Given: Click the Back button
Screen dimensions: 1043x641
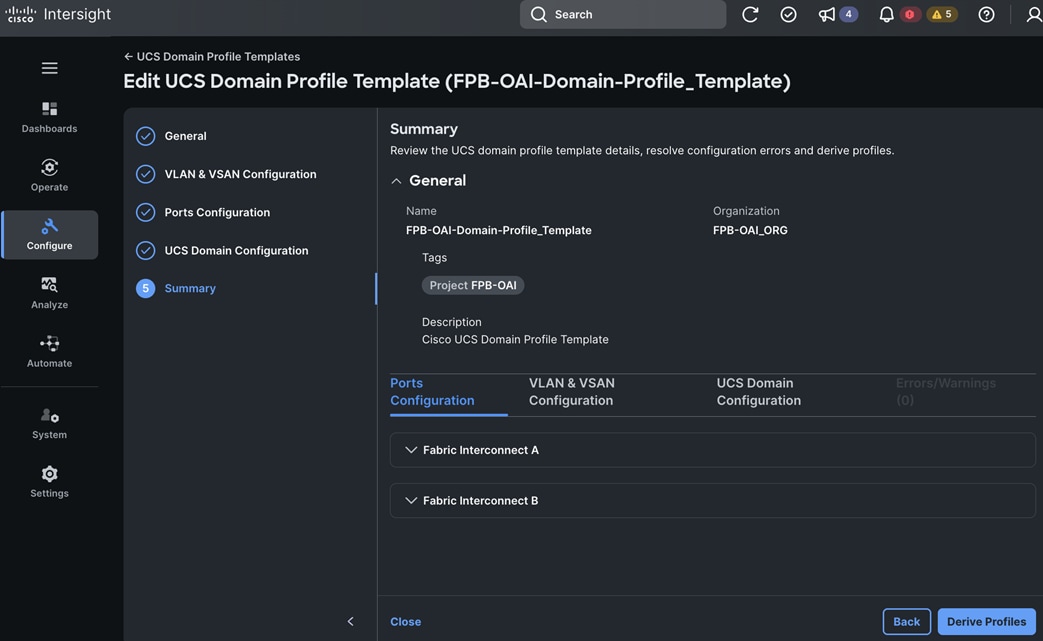Looking at the screenshot, I should click(x=907, y=622).
